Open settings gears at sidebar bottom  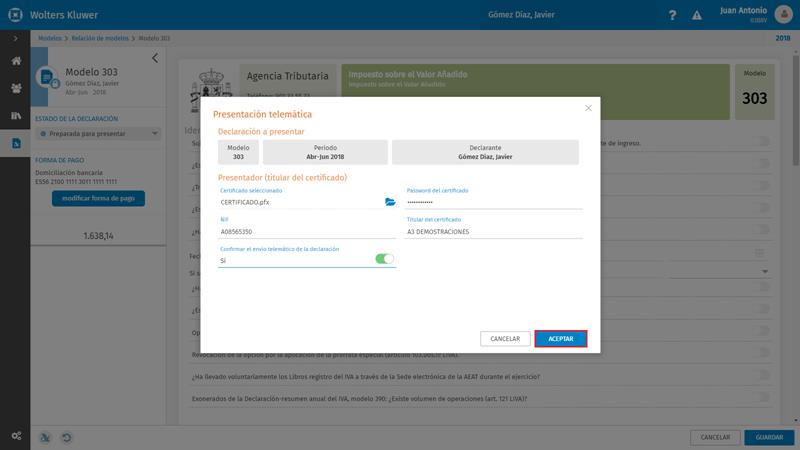coord(16,436)
